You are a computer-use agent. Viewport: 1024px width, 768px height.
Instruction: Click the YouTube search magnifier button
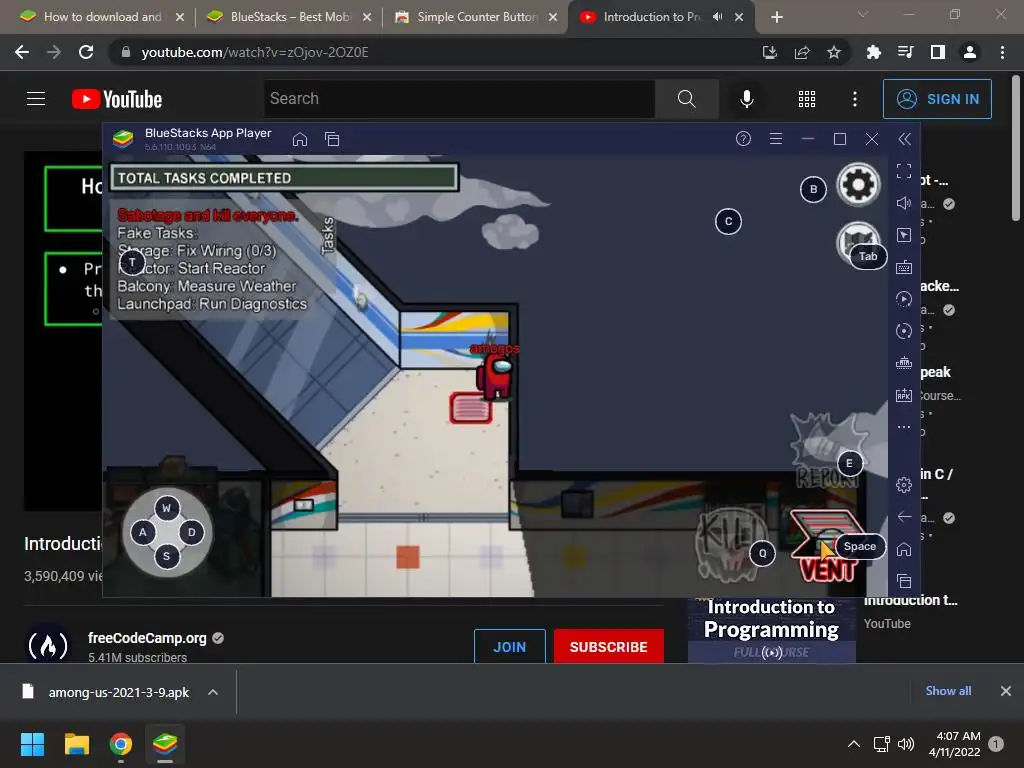click(x=686, y=99)
